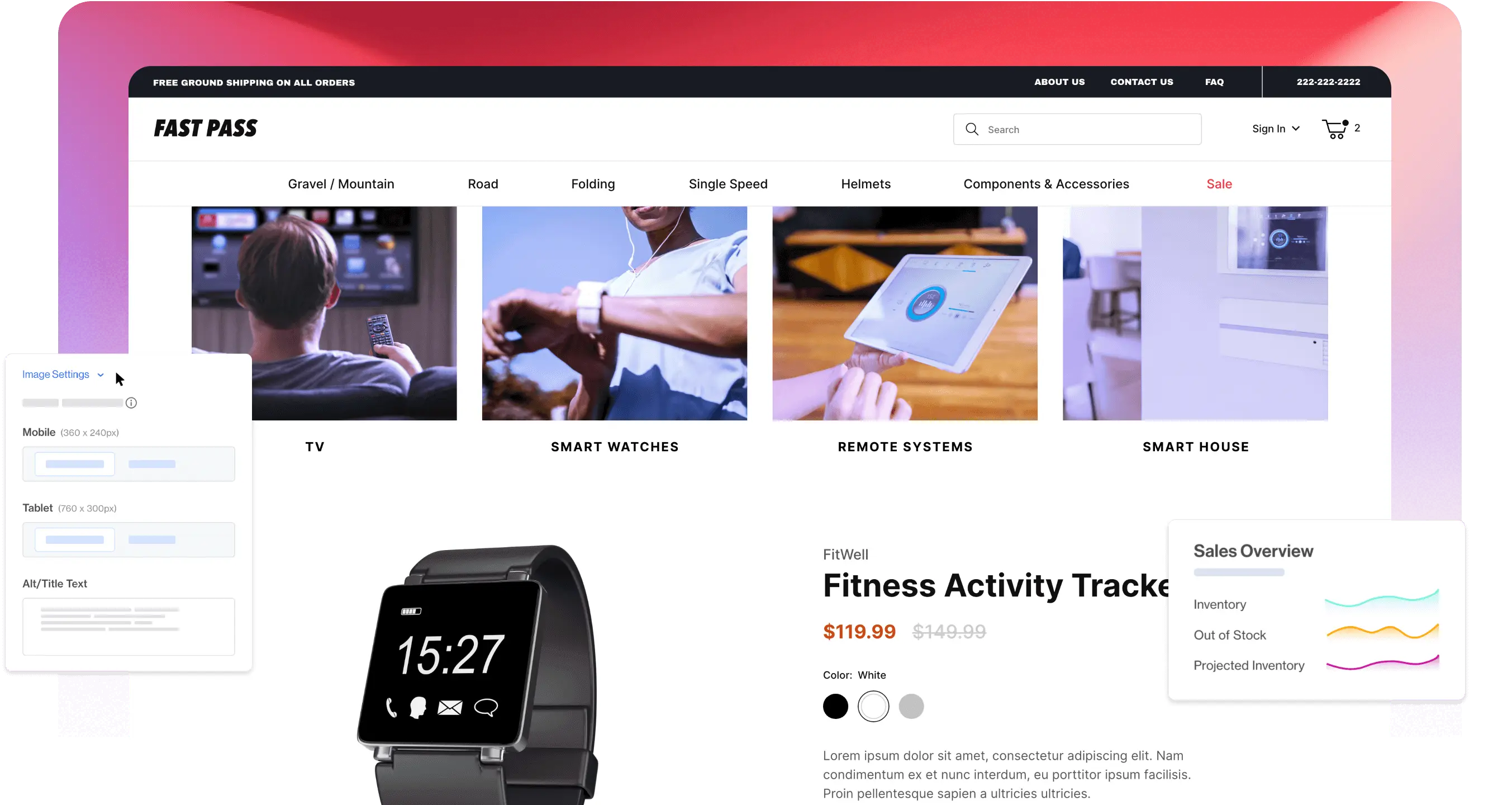Click the Contact Us navigation link
1512x805 pixels.
[1141, 82]
